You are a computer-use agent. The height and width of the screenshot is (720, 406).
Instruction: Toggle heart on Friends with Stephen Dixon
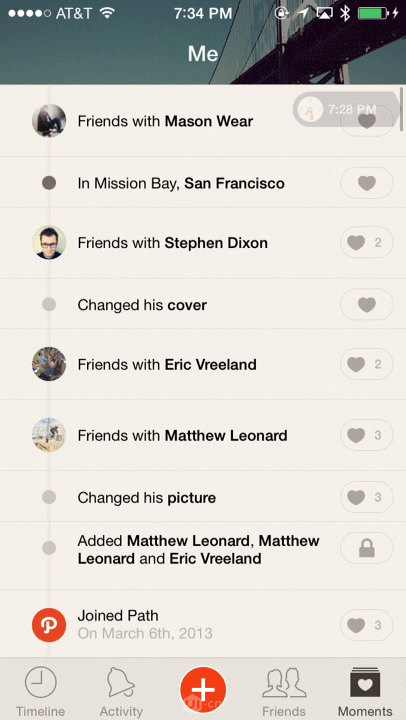(367, 242)
